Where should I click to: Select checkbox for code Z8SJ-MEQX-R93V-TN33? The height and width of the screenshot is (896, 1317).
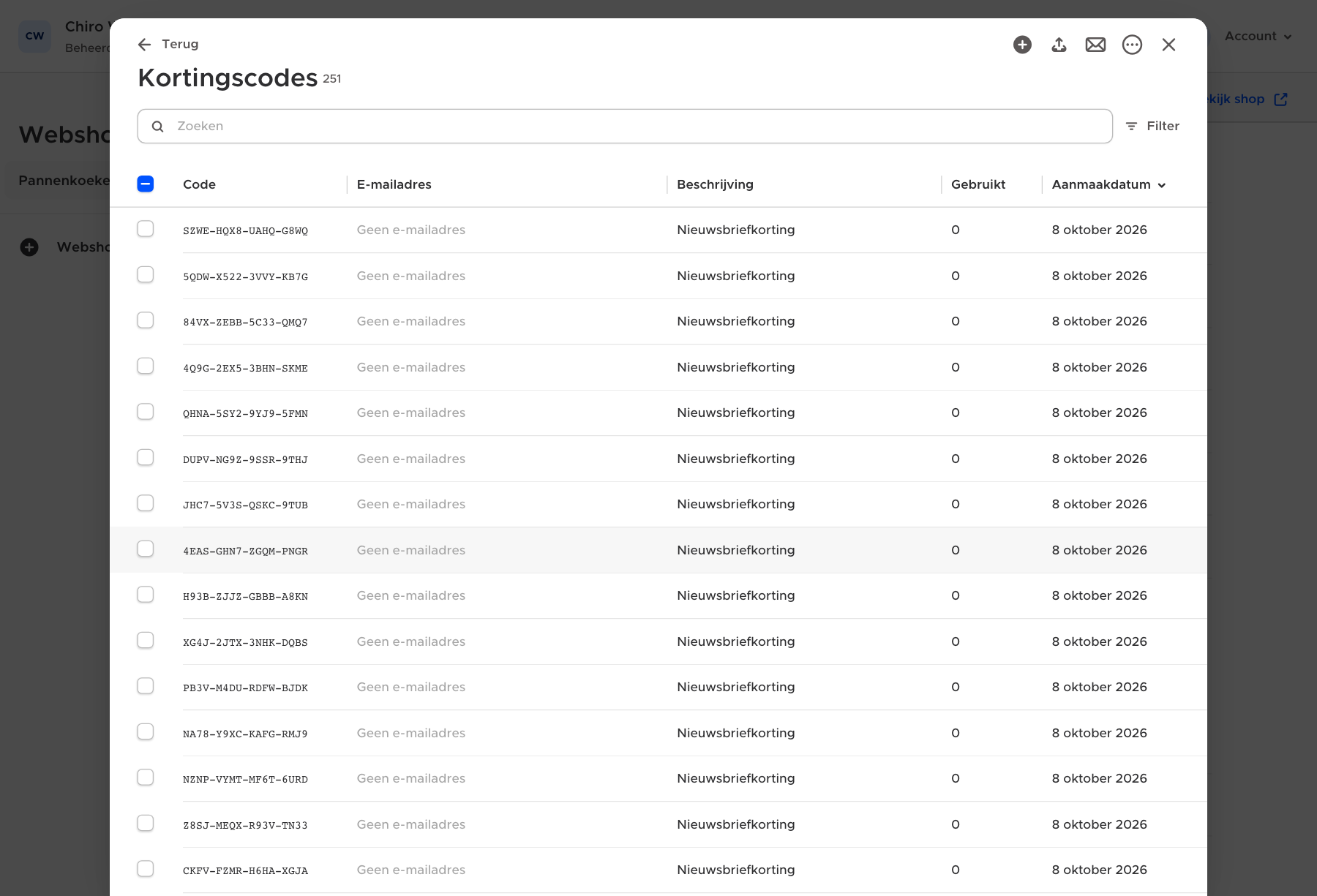pyautogui.click(x=146, y=823)
